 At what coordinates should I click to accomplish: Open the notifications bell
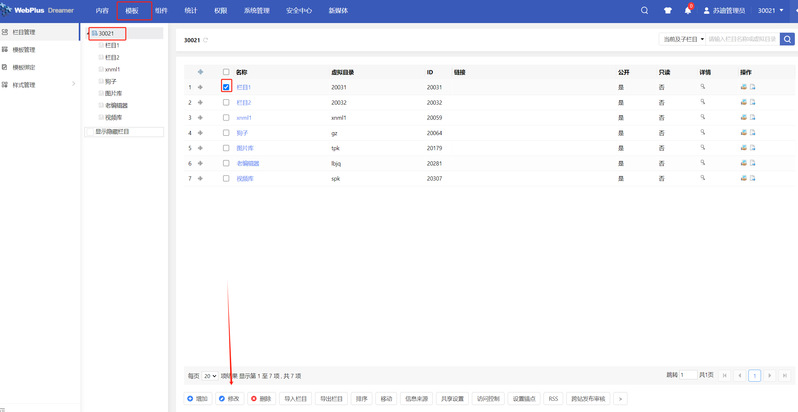coord(688,10)
